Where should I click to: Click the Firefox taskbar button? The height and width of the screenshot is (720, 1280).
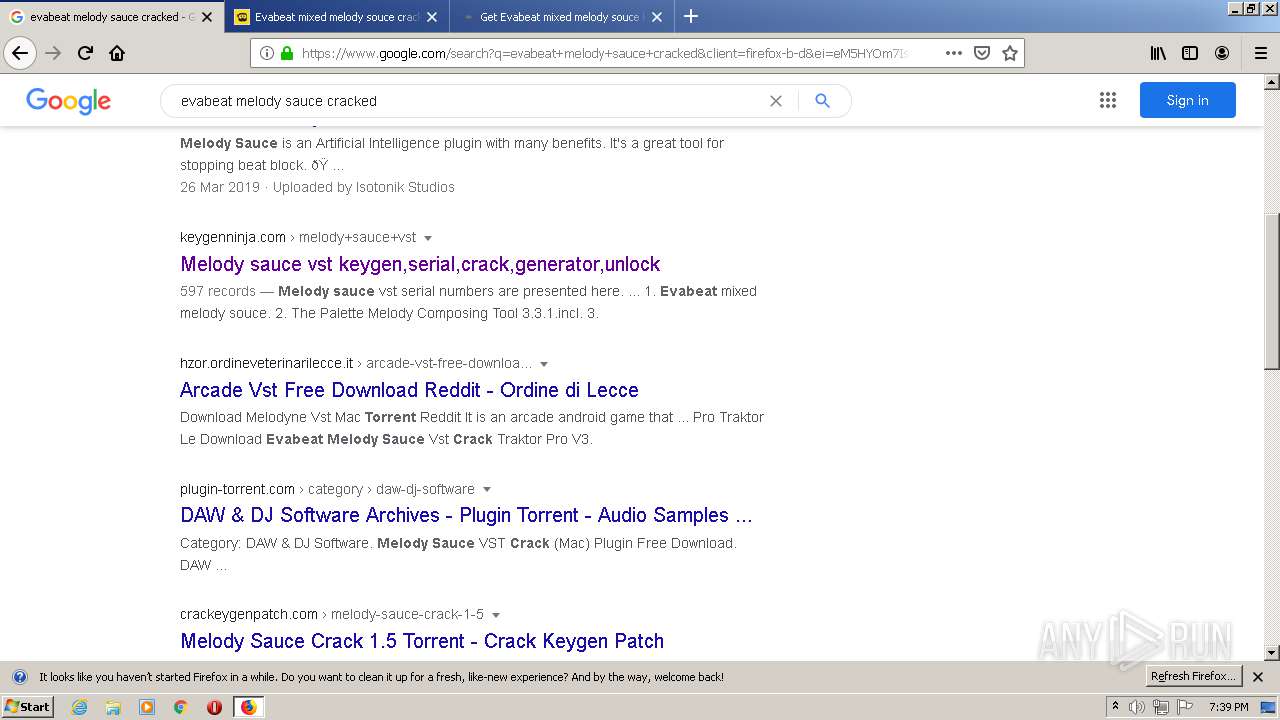[248, 707]
